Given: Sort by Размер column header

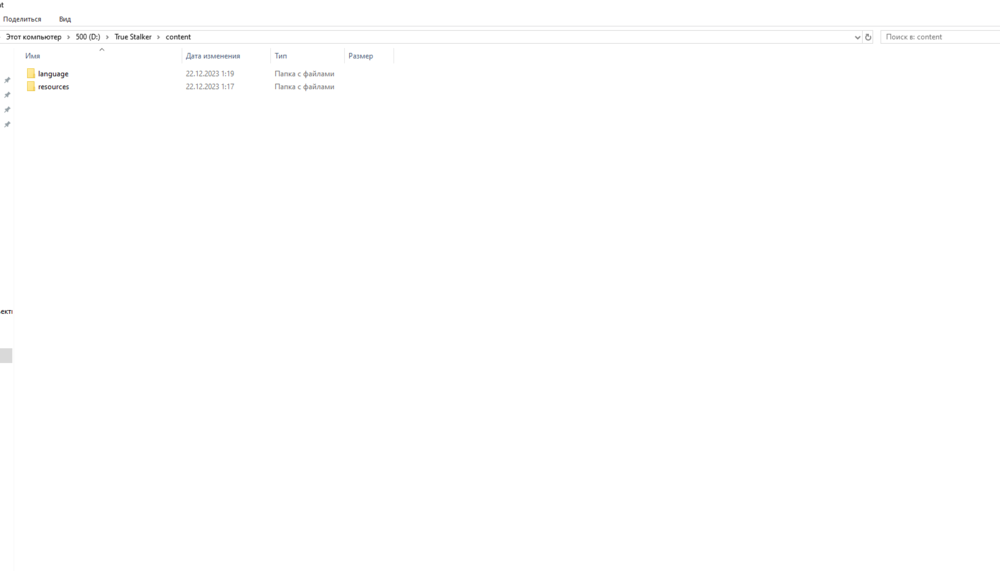Looking at the screenshot, I should (360, 56).
